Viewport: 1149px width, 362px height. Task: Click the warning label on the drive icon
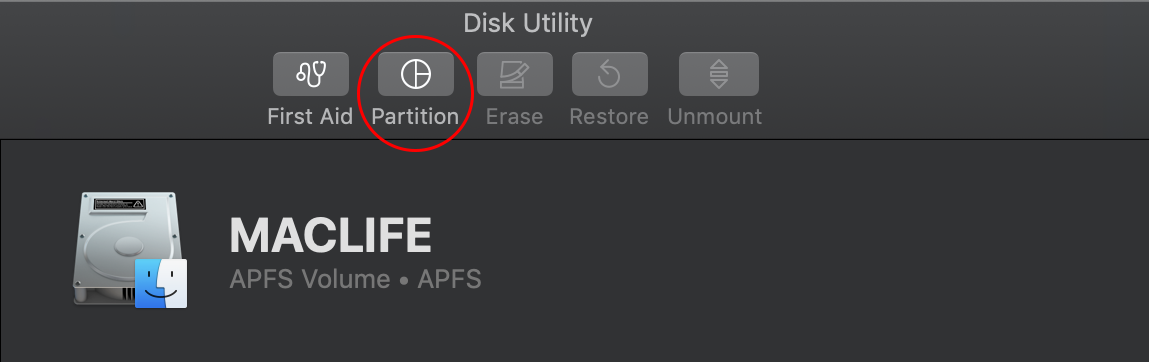point(119,205)
